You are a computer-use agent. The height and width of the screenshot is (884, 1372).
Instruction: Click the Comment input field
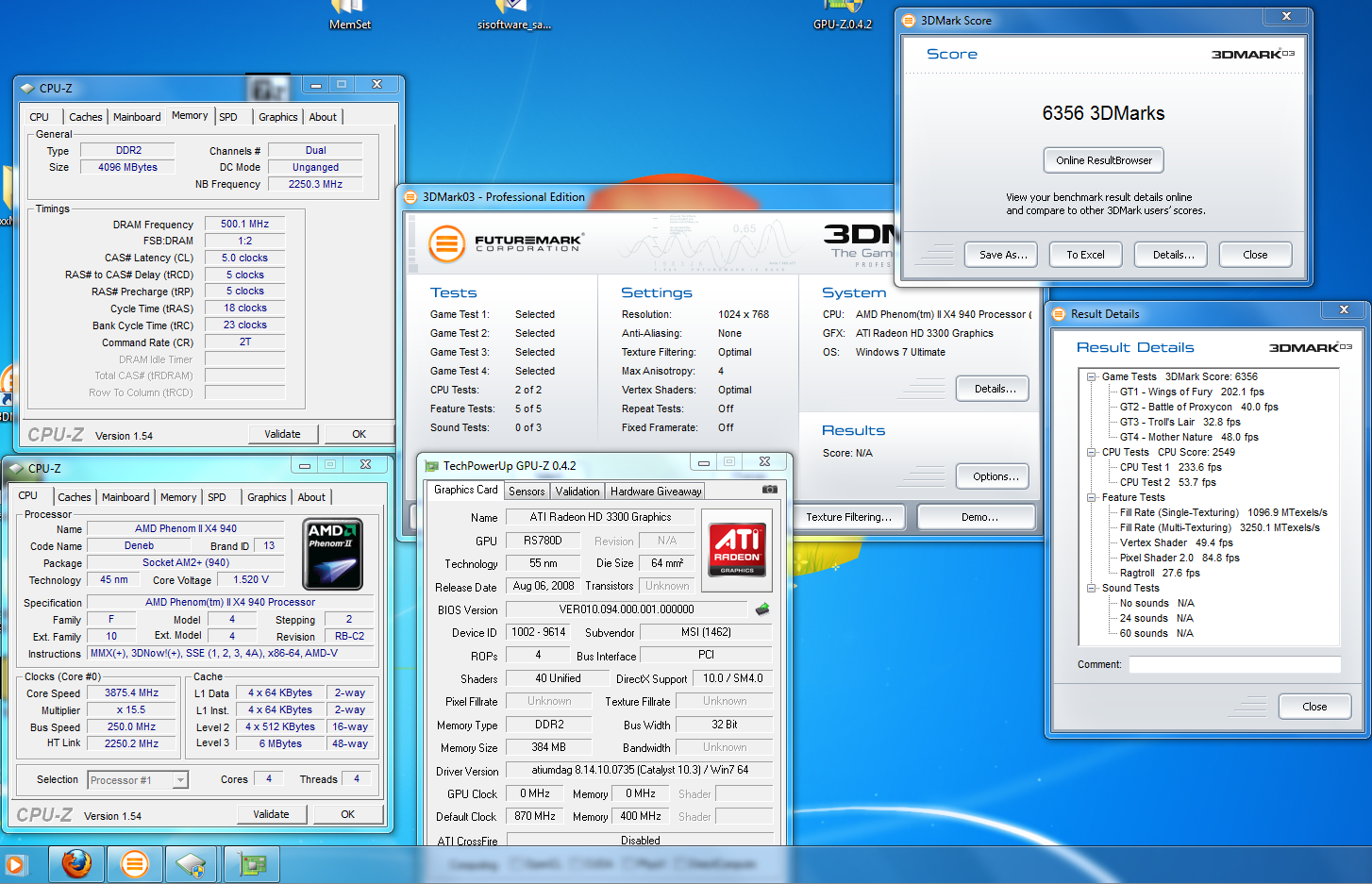1234,665
